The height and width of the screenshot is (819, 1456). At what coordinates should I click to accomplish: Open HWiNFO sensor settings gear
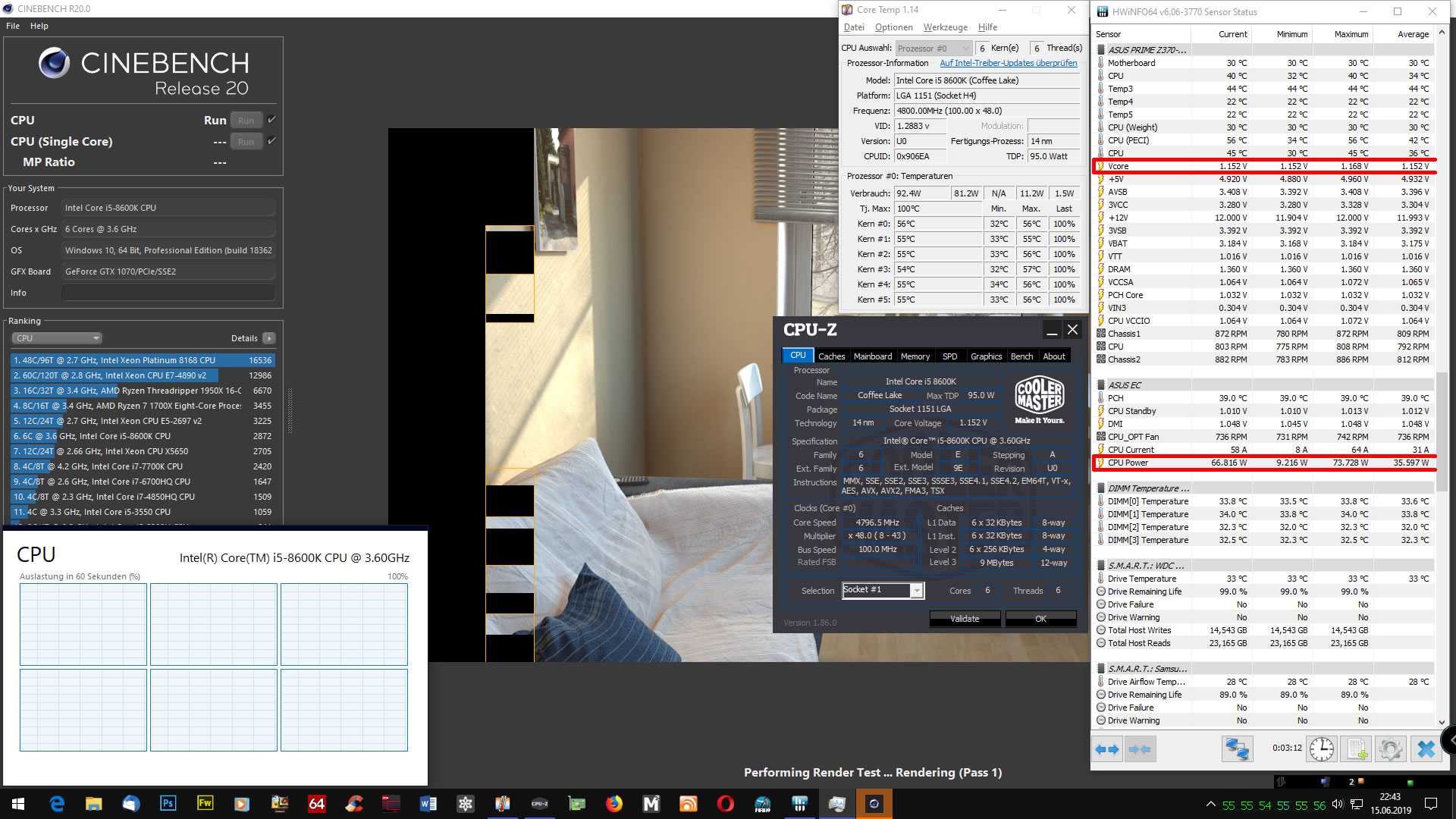click(1390, 749)
